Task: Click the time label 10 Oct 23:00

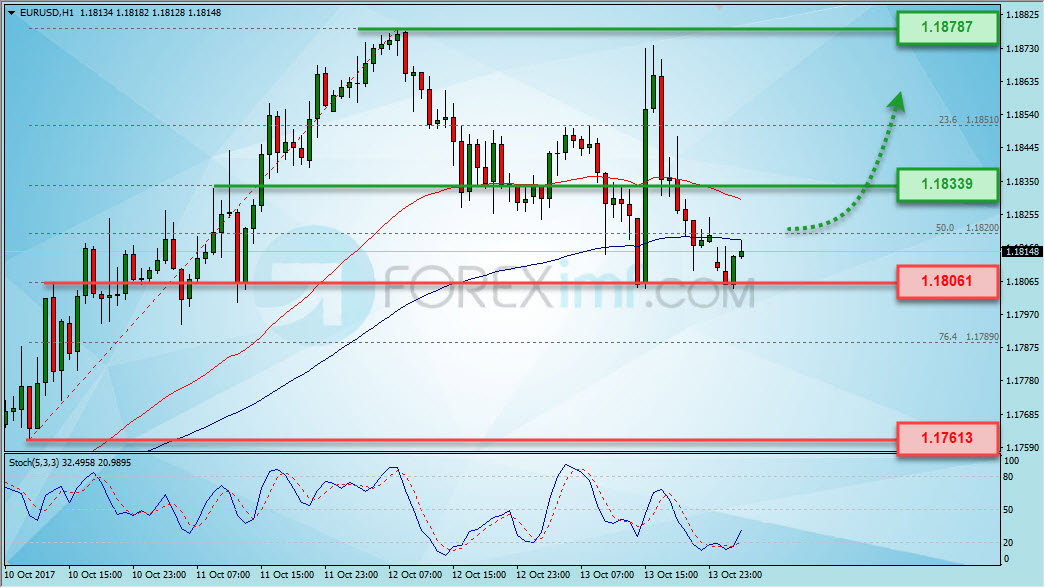Action: [x=159, y=575]
